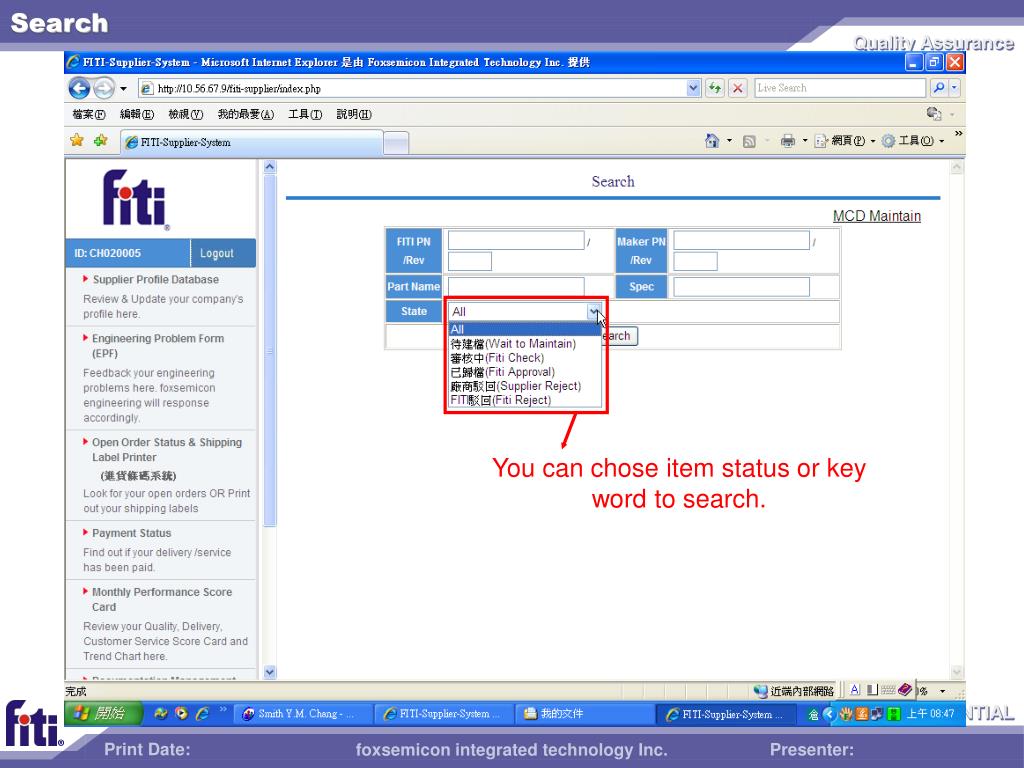Click Internet Explorer quick launch icon
This screenshot has width=1024, height=768.
pyautogui.click(x=202, y=714)
